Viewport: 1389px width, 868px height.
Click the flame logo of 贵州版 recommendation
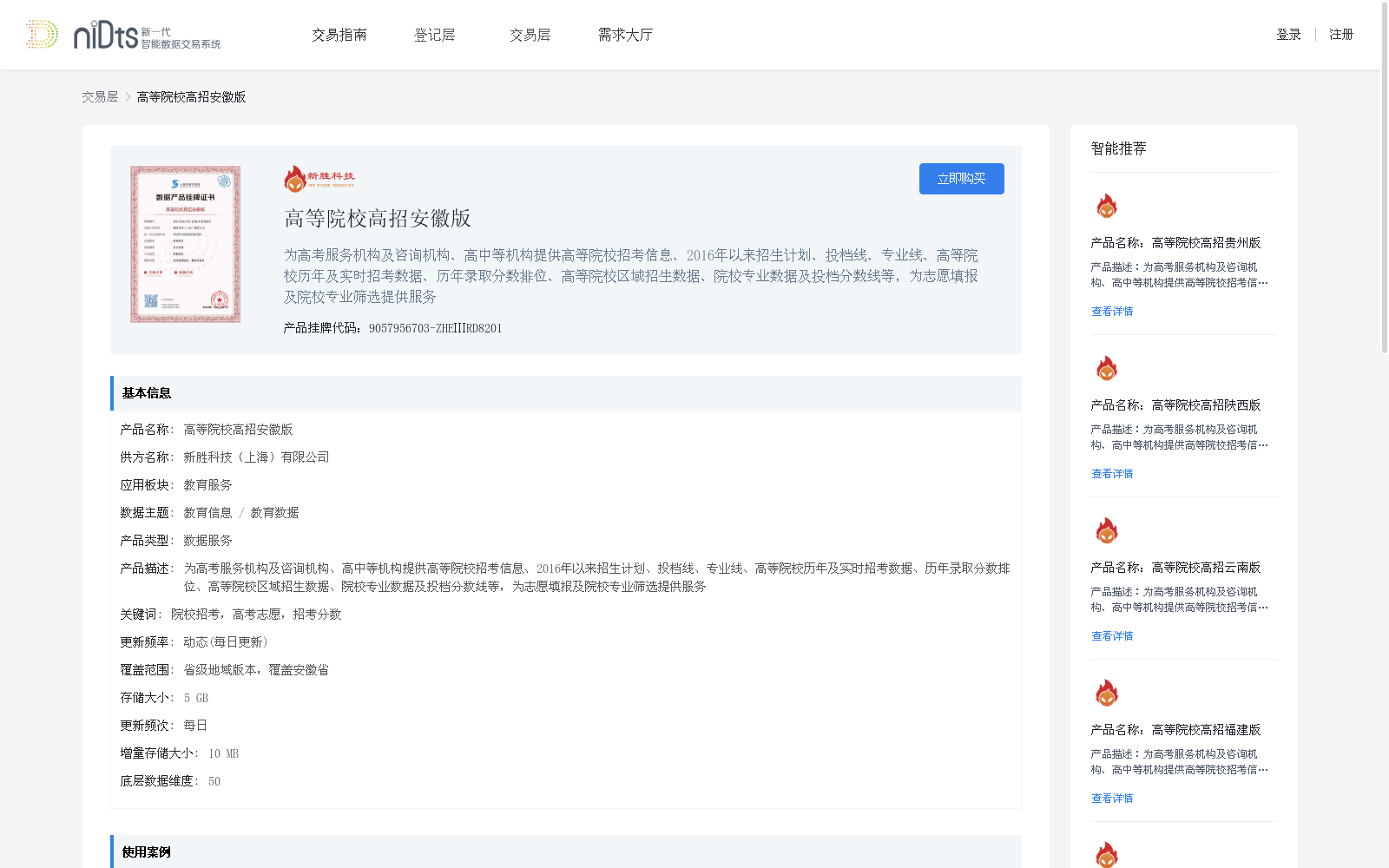1106,207
